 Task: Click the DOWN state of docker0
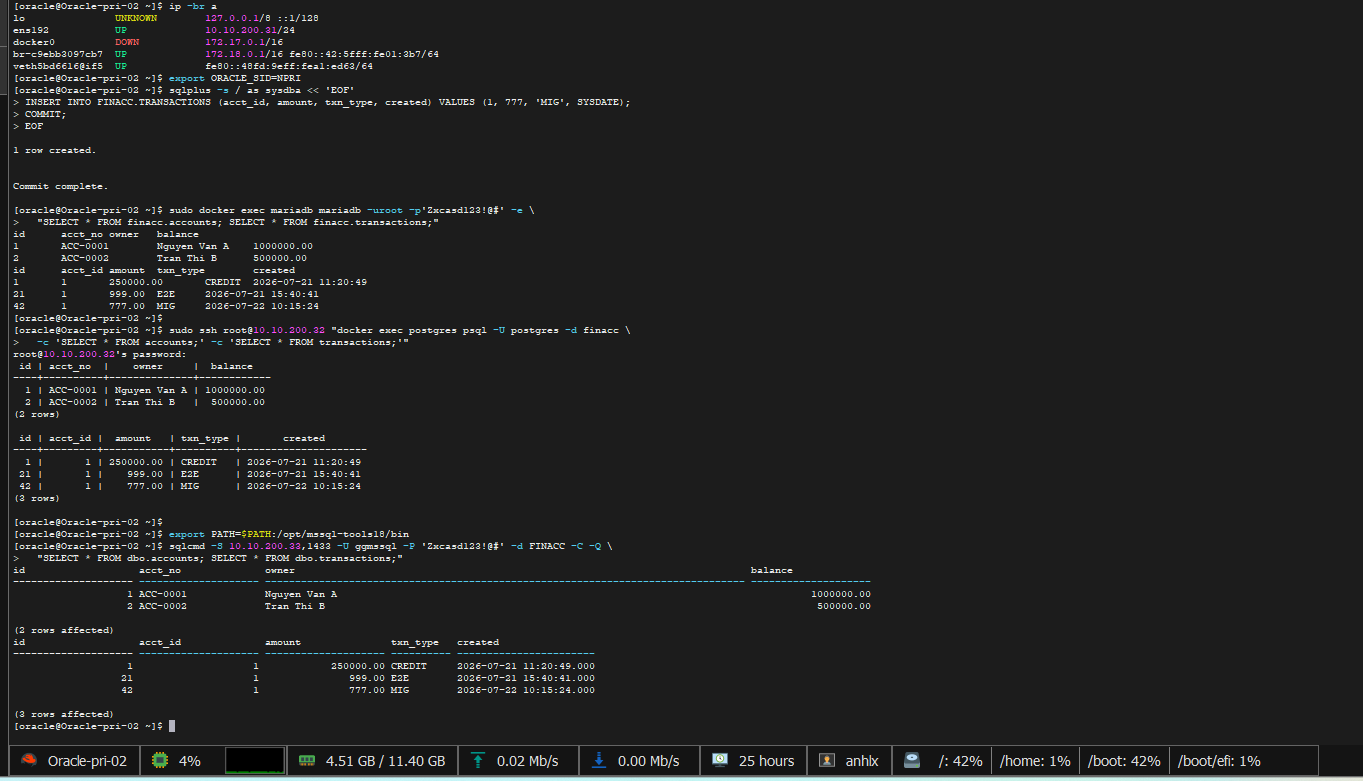click(127, 42)
